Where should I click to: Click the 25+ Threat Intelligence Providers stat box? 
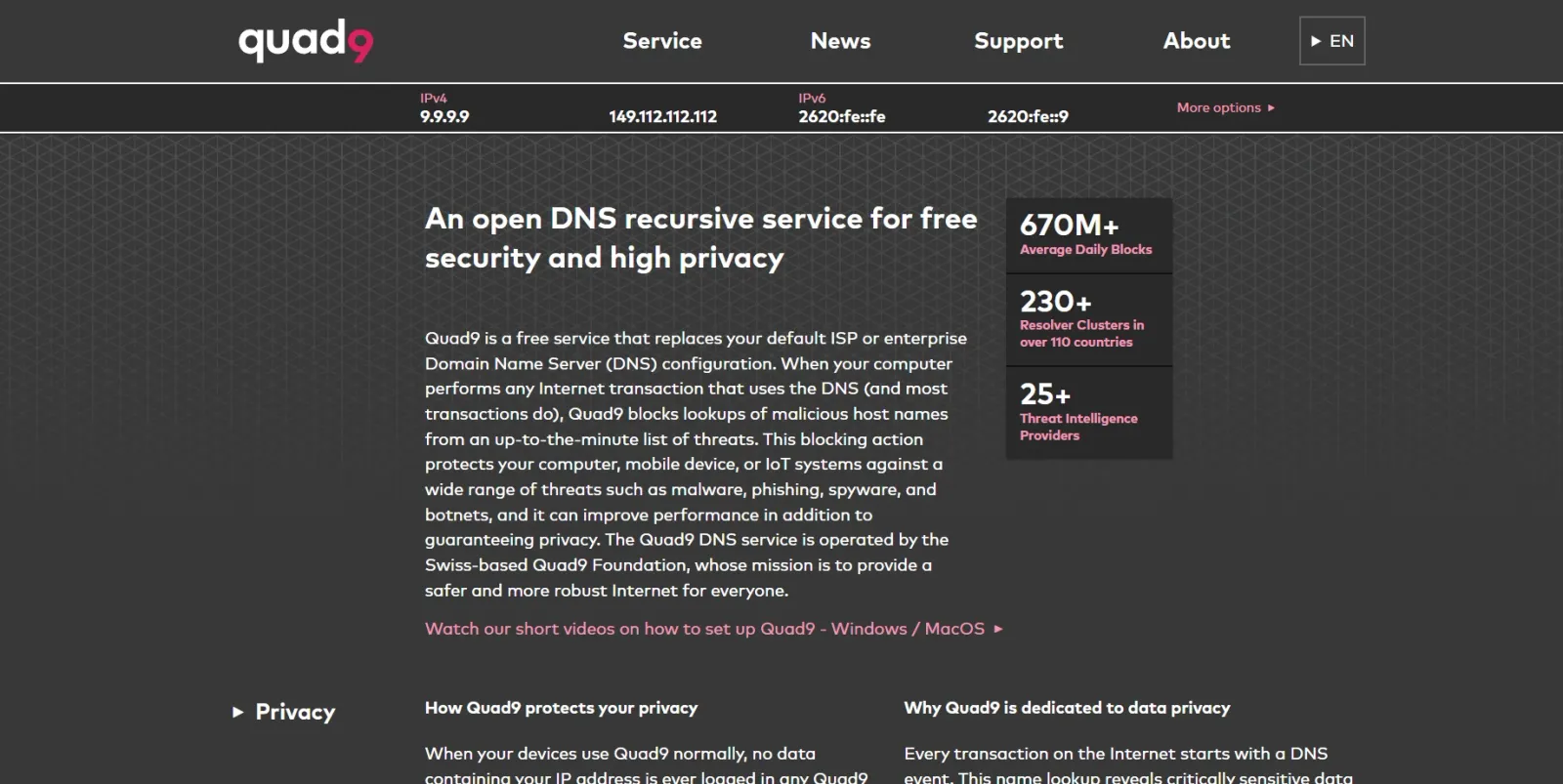(x=1088, y=412)
